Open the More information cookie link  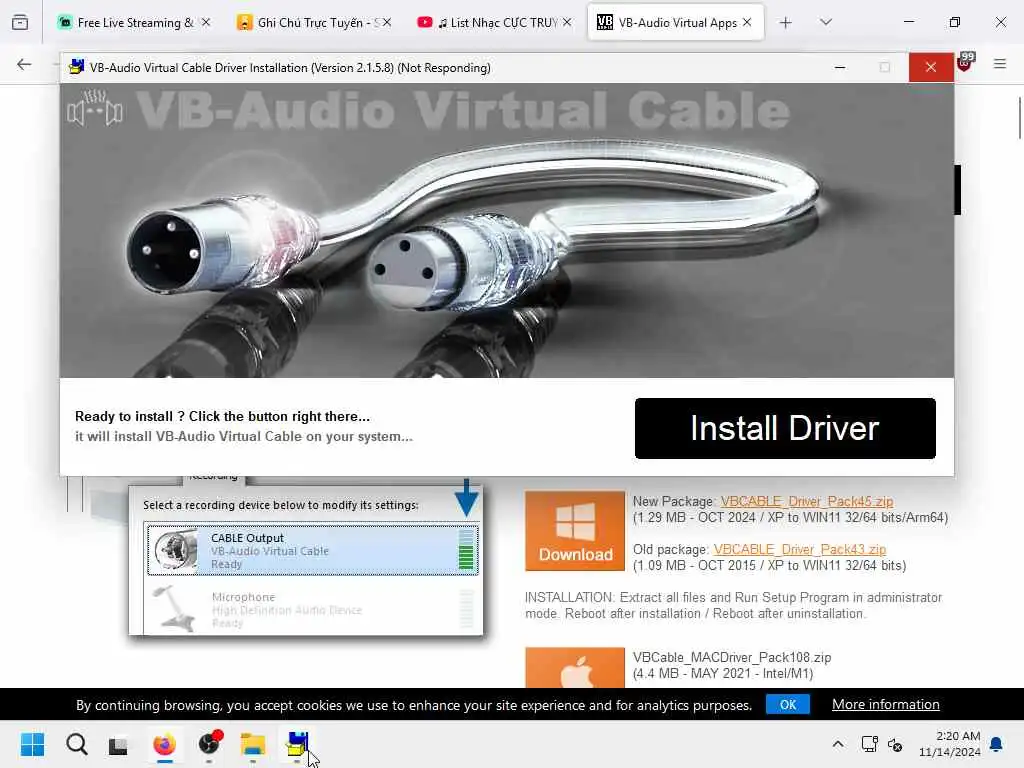tap(886, 705)
